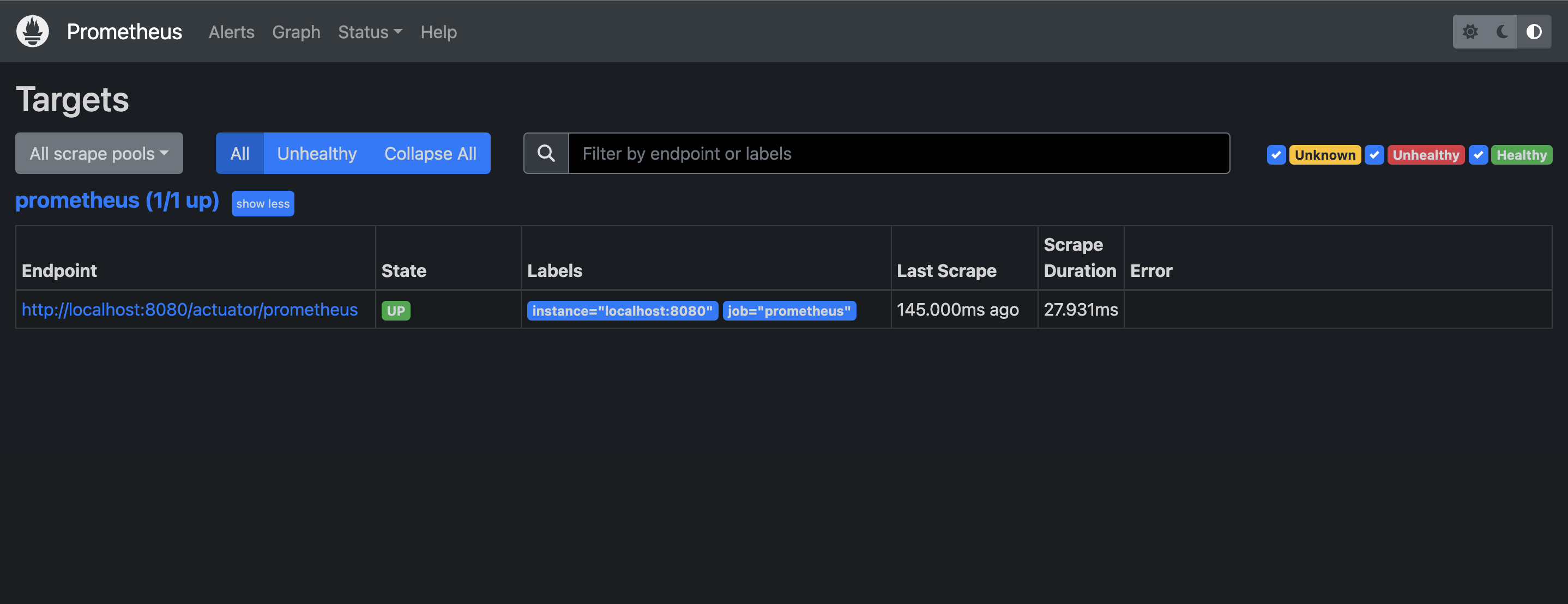Viewport: 1568px width, 604px height.
Task: Click Collapse All button
Action: 430,153
